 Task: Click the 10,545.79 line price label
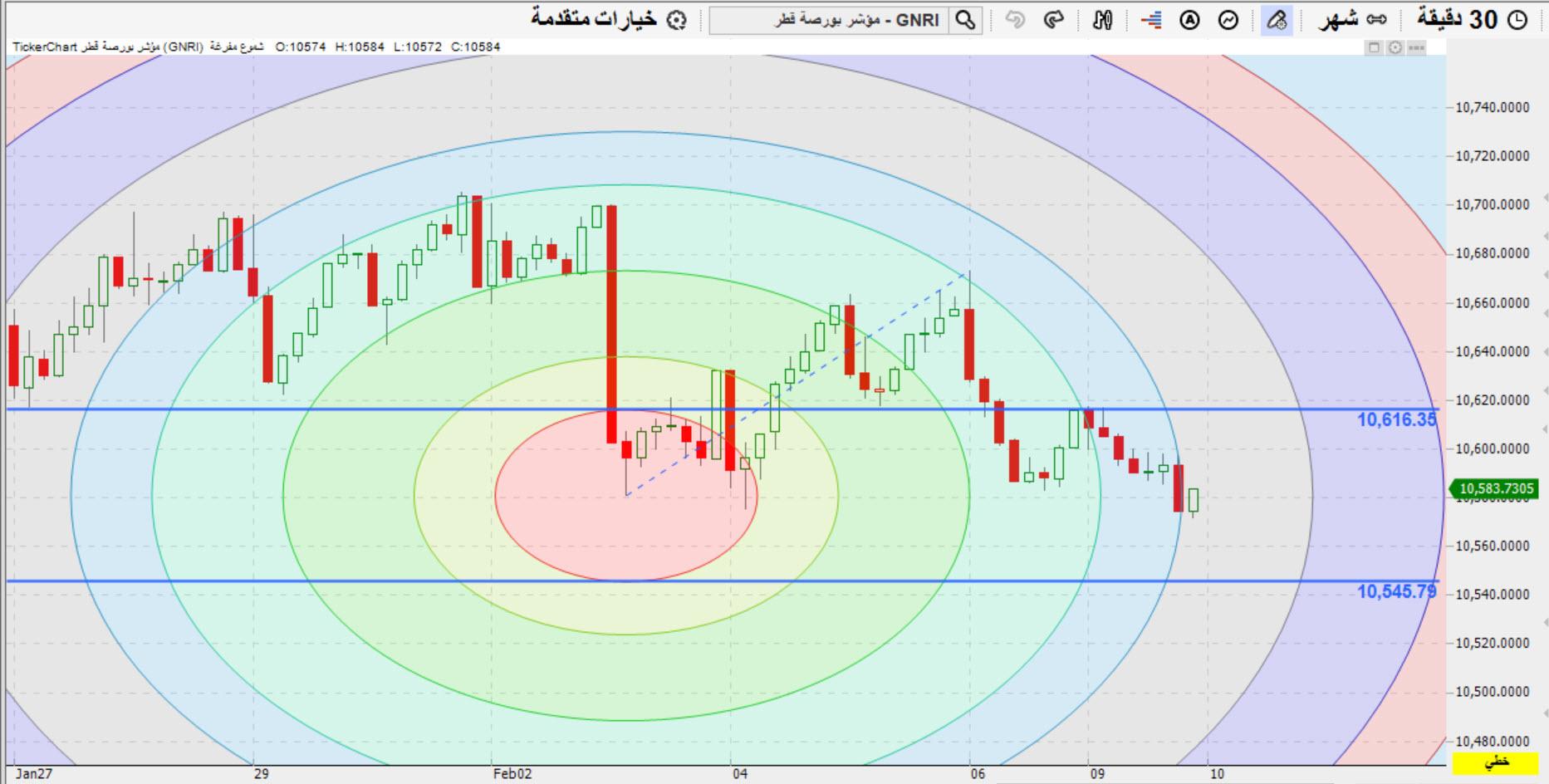click(1396, 591)
